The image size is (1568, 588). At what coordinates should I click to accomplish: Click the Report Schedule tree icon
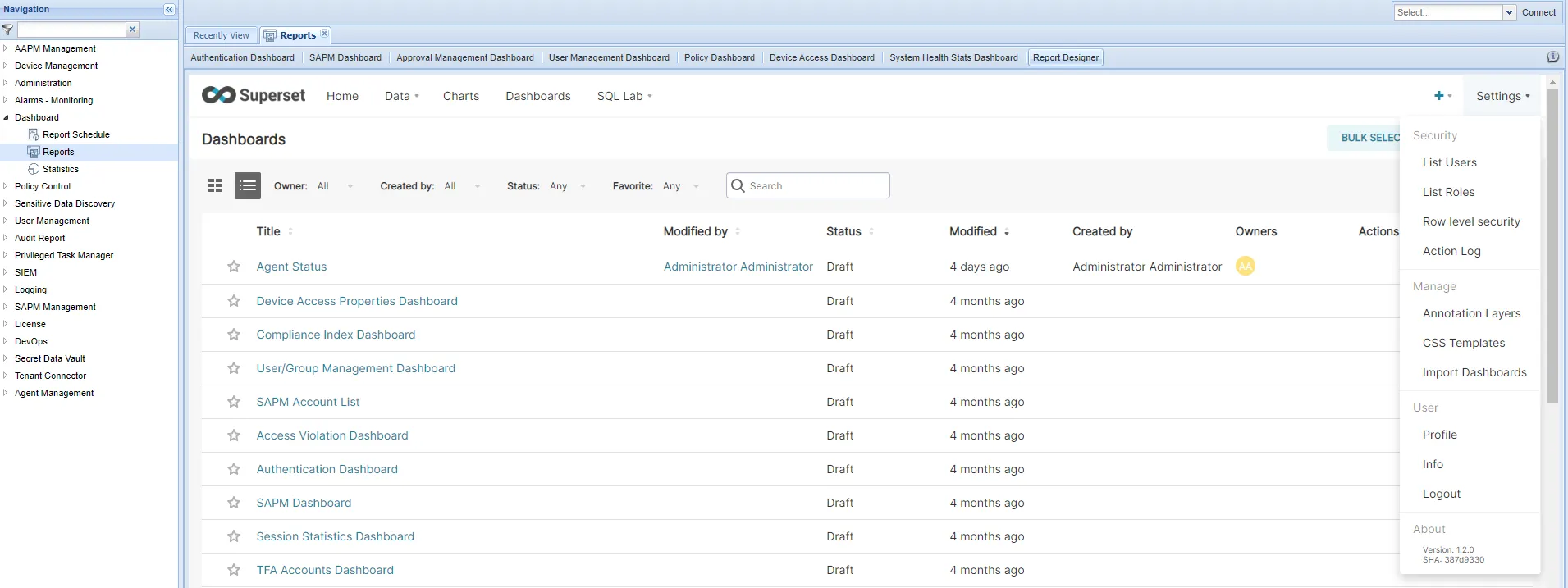(34, 134)
